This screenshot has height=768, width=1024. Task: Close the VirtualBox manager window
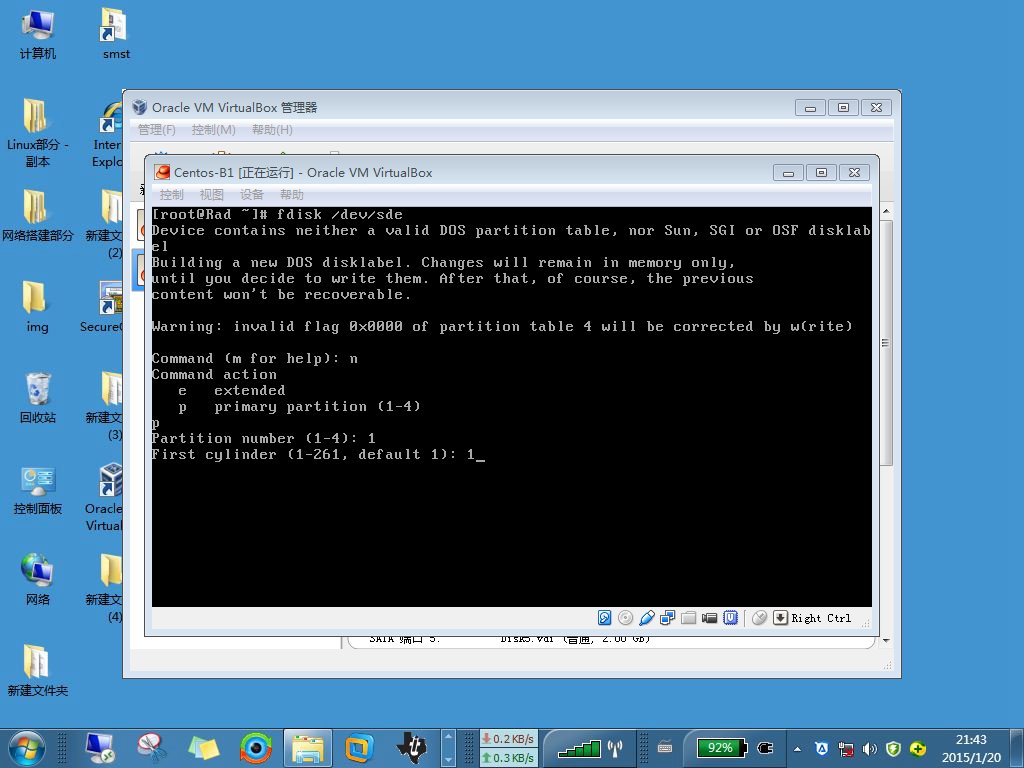tap(876, 108)
